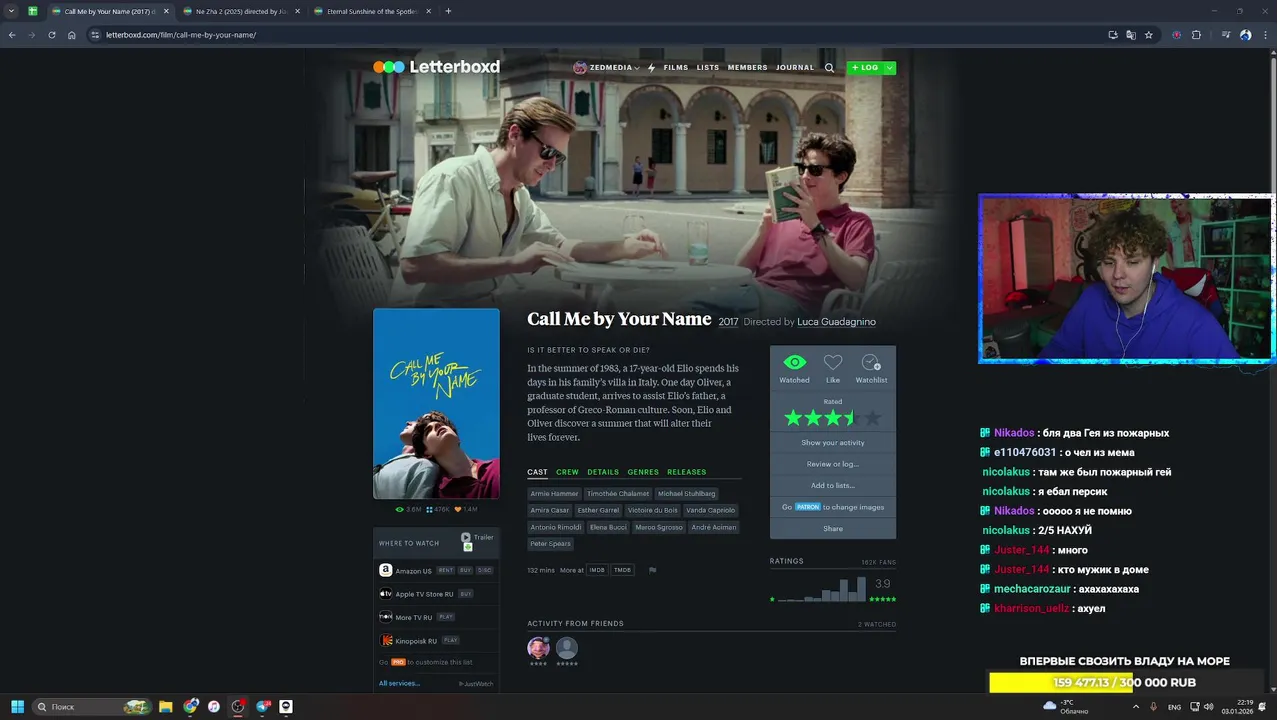Click the JustWatch attribution link
This screenshot has width=1277, height=720.
tap(476, 684)
